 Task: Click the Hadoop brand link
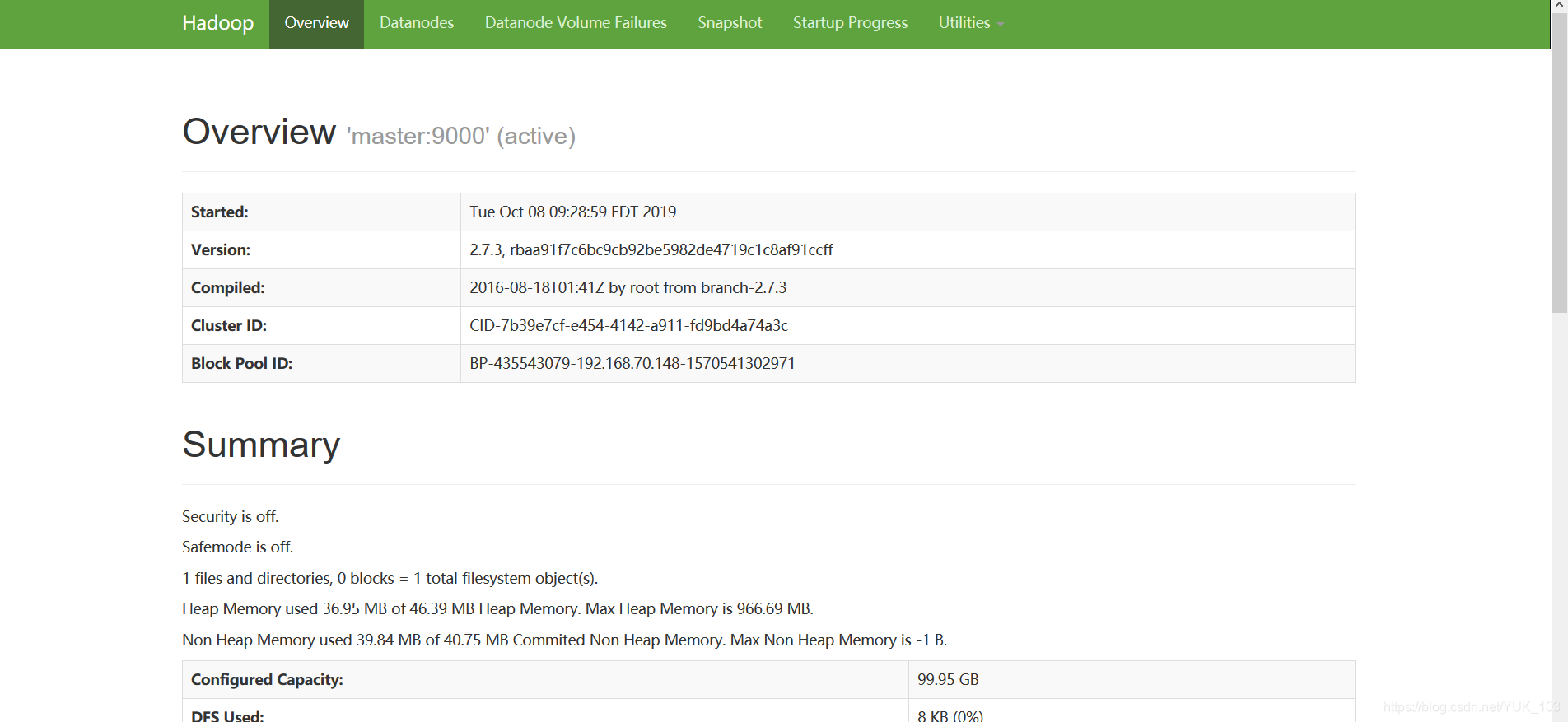point(217,23)
